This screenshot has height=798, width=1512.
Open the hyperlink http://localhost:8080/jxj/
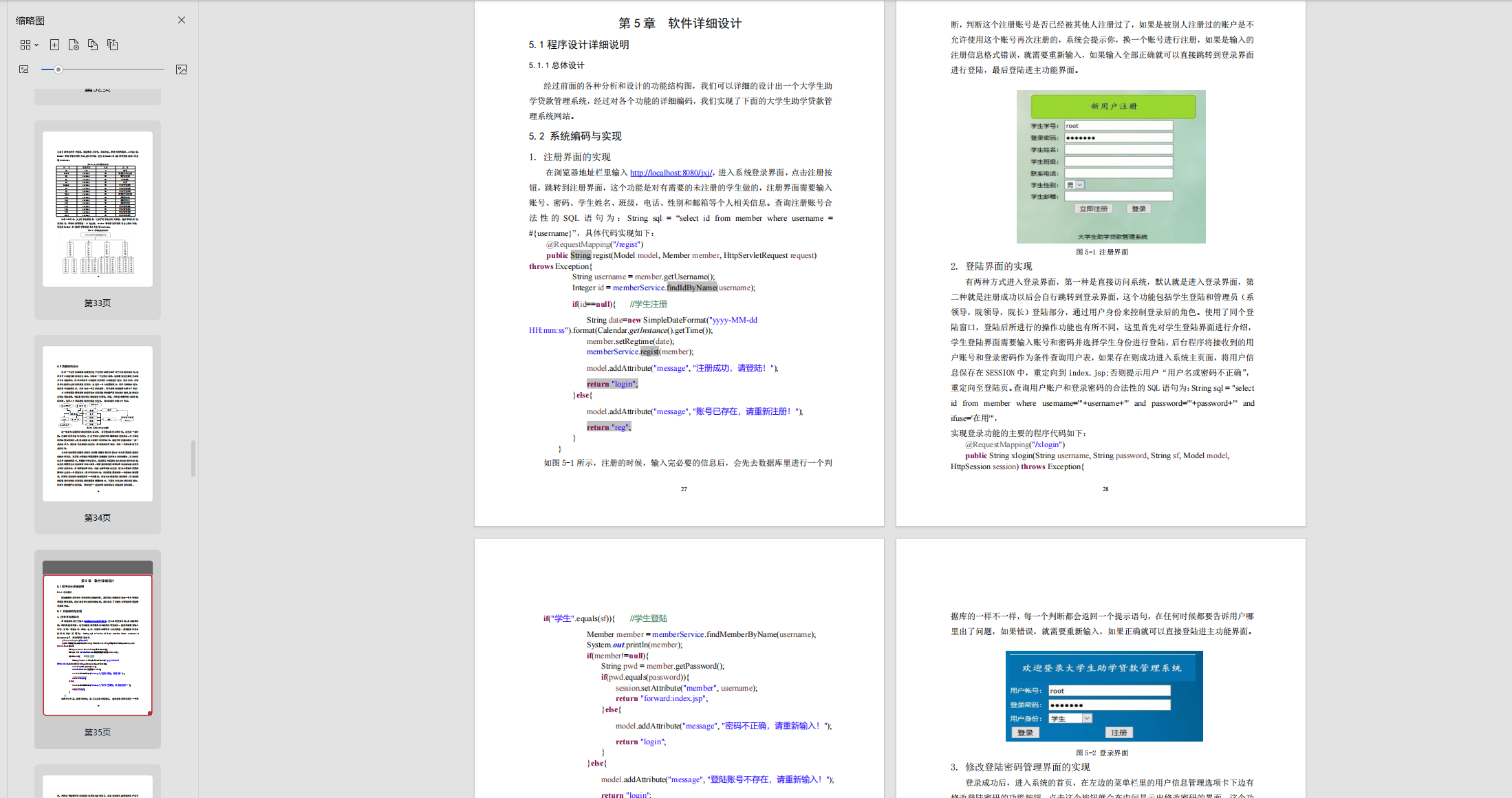coord(671,173)
